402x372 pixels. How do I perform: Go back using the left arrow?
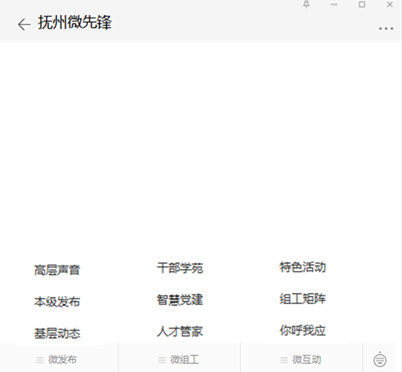24,24
